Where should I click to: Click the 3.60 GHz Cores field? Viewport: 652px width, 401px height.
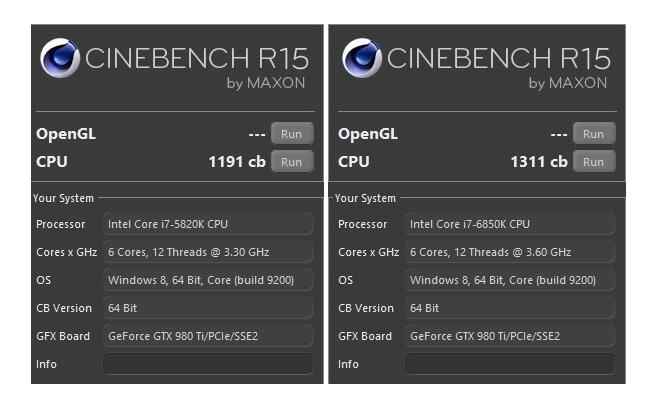510,252
